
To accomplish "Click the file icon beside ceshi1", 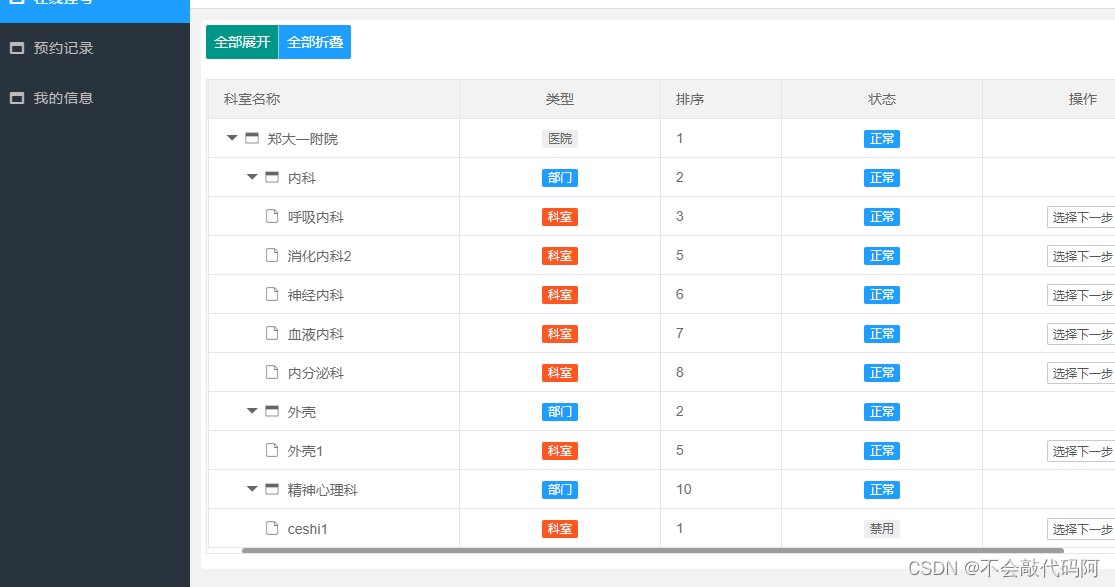I will click(272, 529).
